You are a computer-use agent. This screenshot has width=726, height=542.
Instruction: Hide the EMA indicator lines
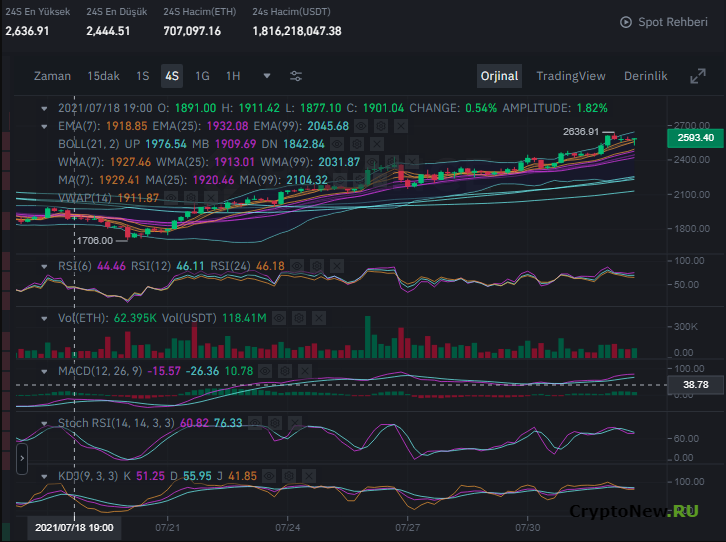coord(361,126)
